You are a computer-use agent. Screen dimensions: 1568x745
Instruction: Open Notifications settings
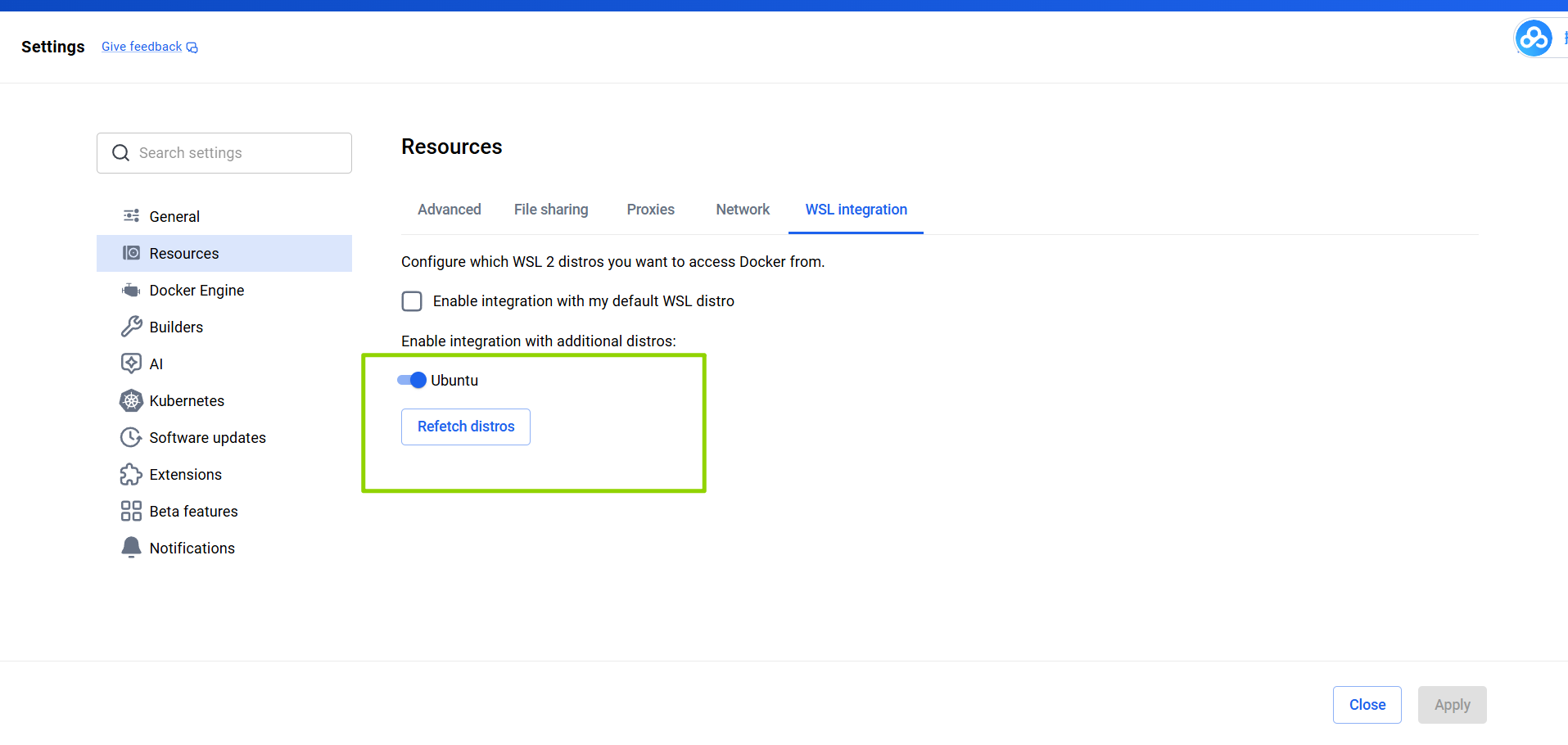pos(224,548)
